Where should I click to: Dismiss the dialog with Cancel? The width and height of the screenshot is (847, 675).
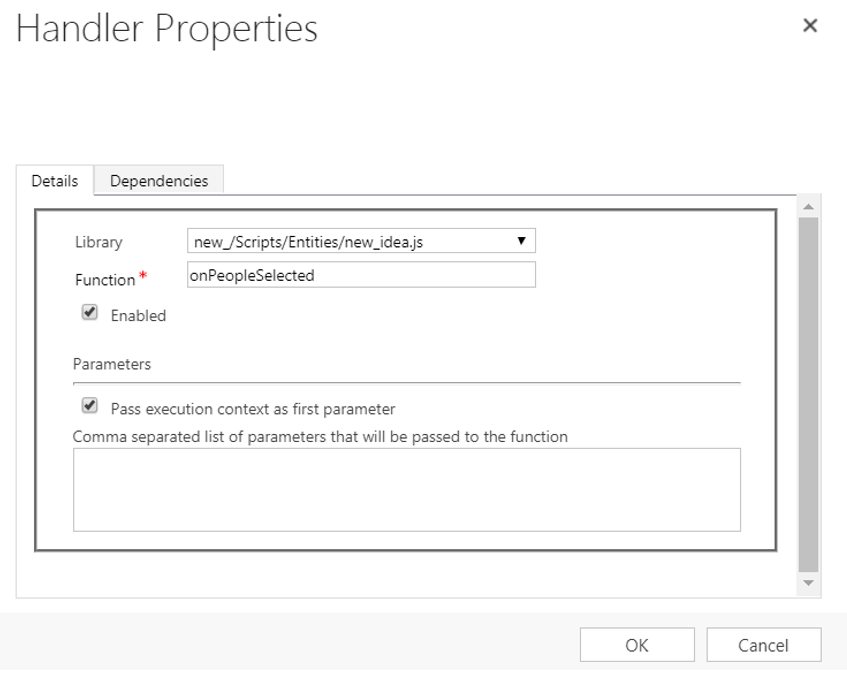point(763,644)
